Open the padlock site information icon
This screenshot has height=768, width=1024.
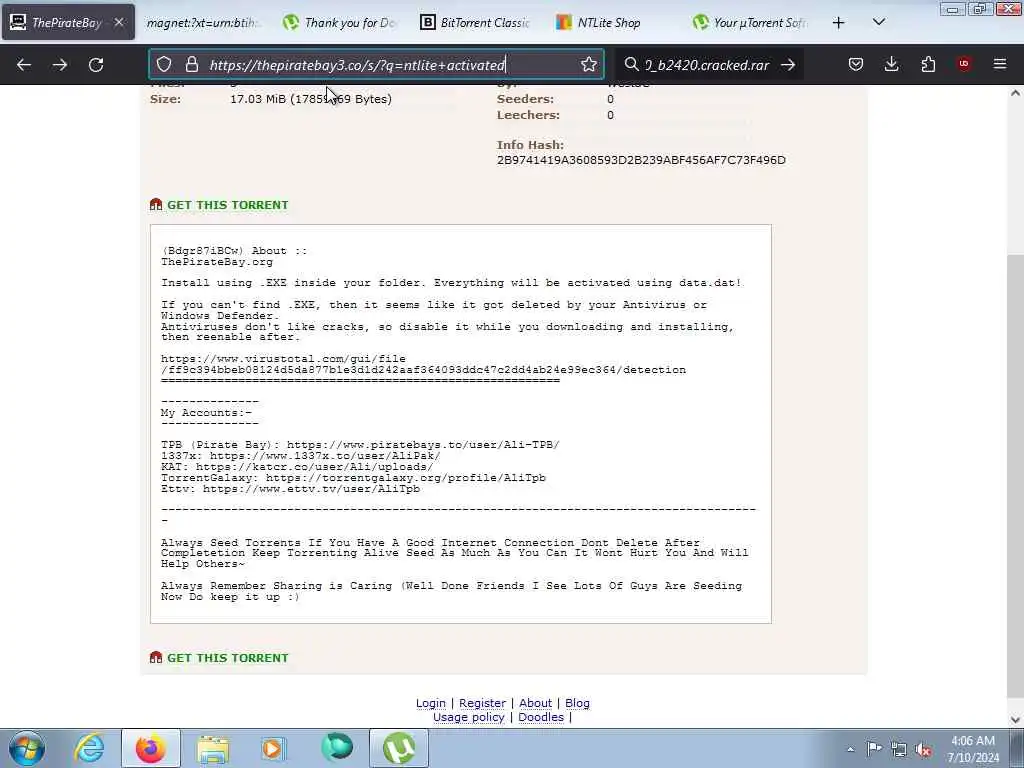pyautogui.click(x=191, y=65)
